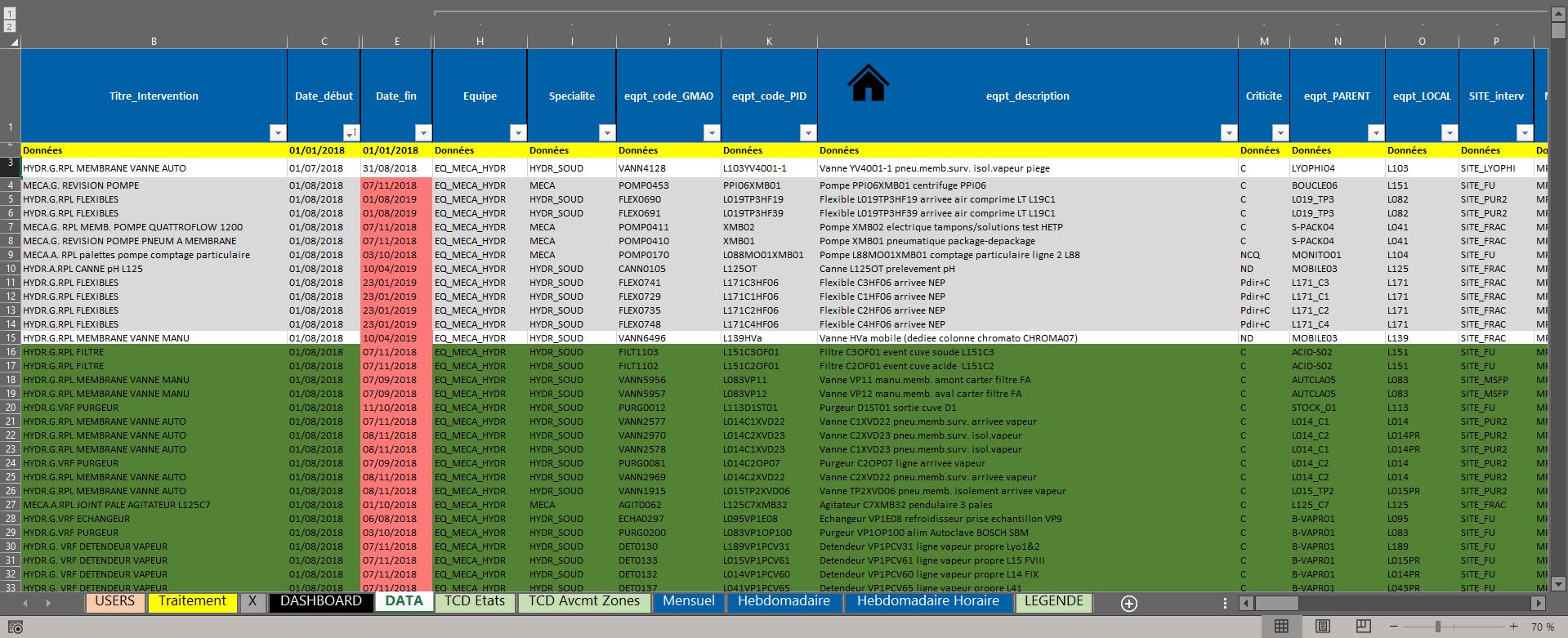Switch to the Mensuel sheet tab
Image resolution: width=1568 pixels, height=638 pixels.
[689, 601]
